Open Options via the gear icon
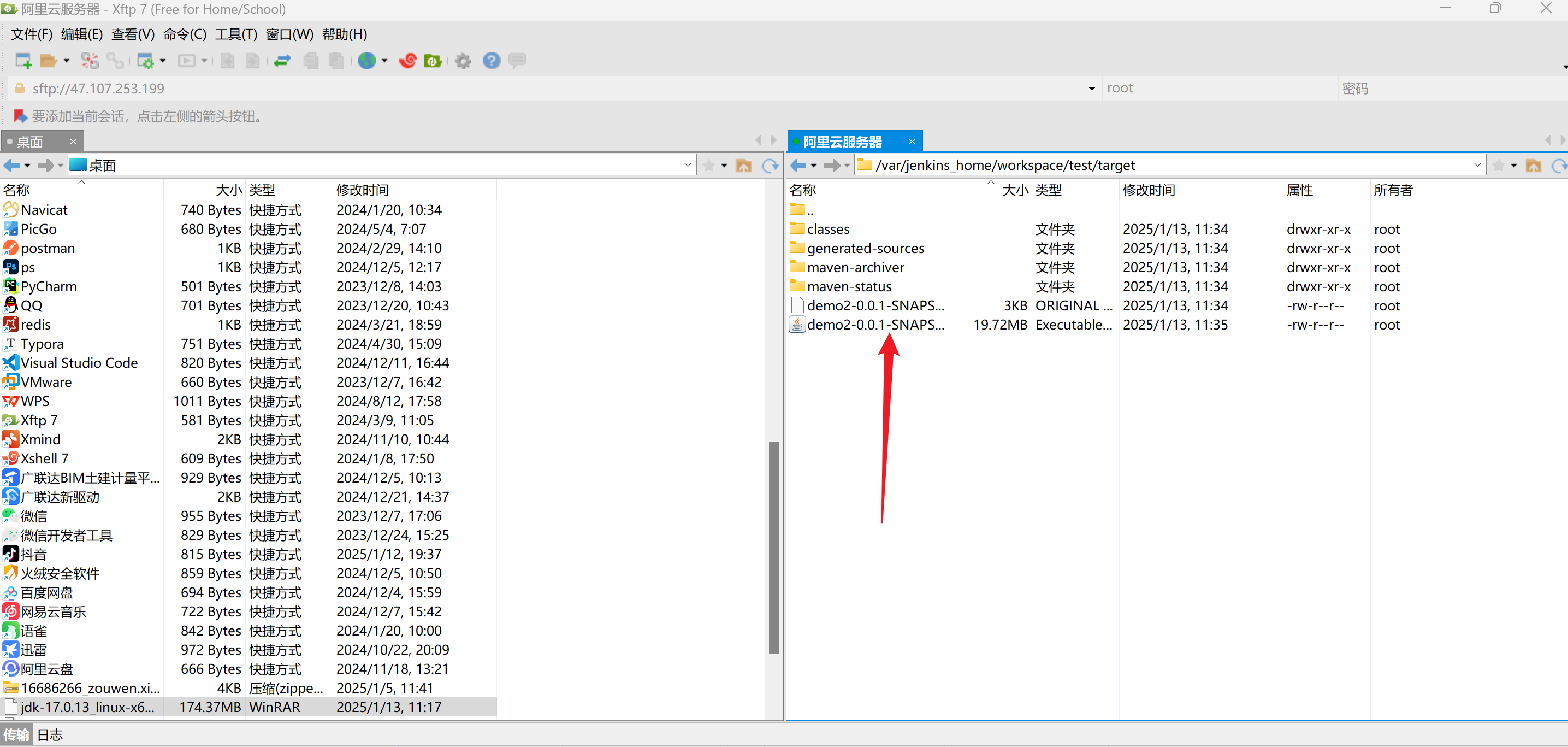This screenshot has height=747, width=1568. (x=463, y=60)
